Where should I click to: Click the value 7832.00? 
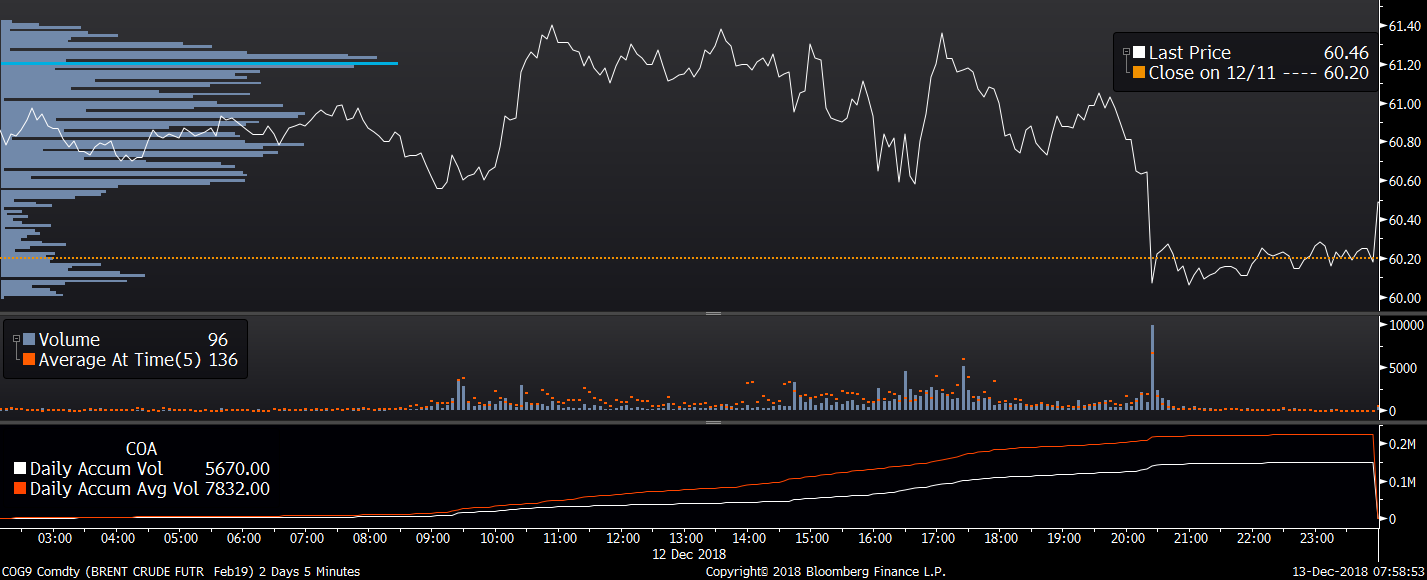237,489
